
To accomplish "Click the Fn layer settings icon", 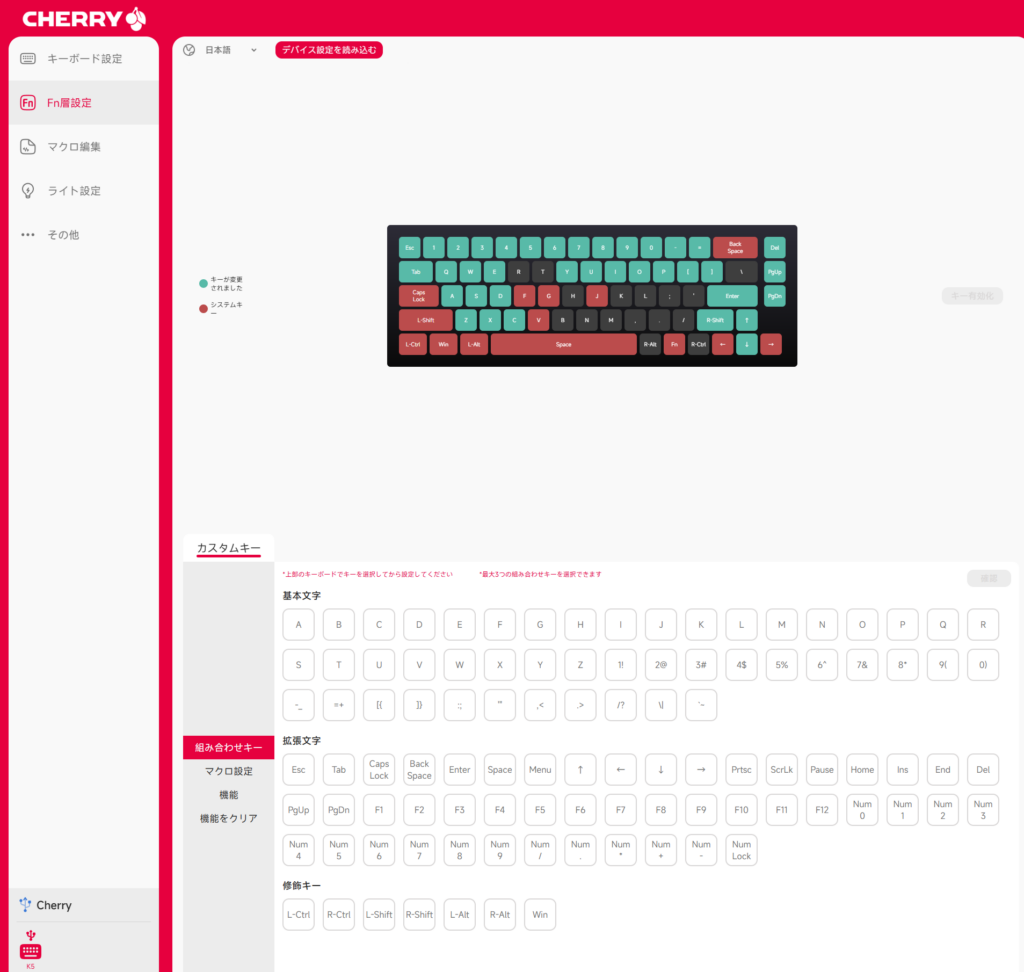I will 28,103.
